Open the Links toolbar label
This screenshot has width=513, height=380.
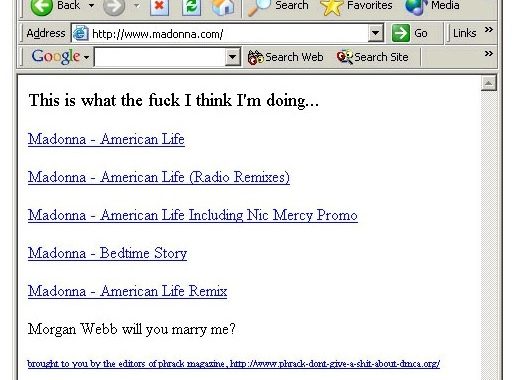pyautogui.click(x=464, y=33)
